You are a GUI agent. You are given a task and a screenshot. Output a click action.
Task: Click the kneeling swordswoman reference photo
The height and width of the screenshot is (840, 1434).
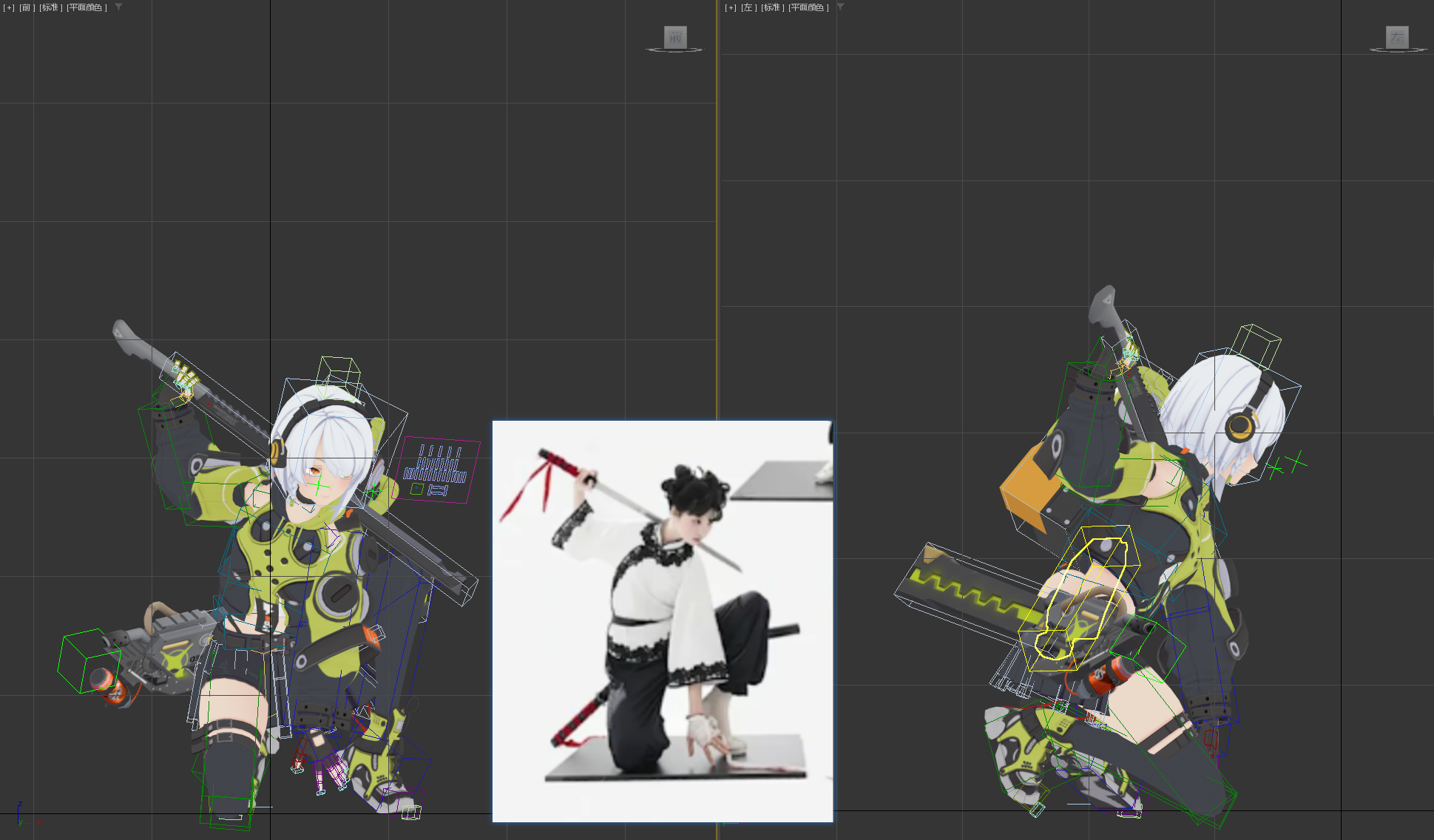pos(662,621)
